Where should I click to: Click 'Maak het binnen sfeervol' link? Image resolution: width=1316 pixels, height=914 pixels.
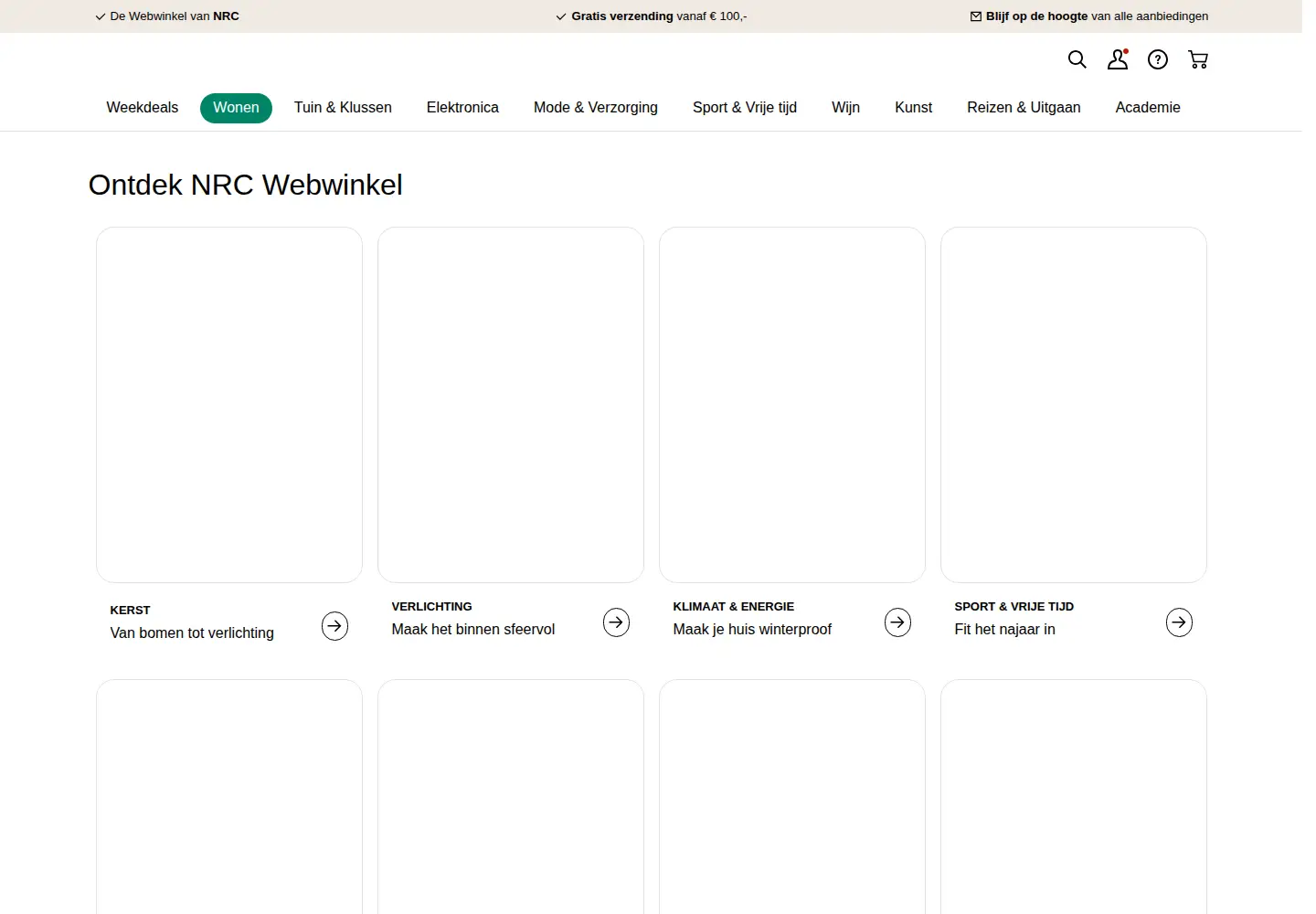click(473, 629)
